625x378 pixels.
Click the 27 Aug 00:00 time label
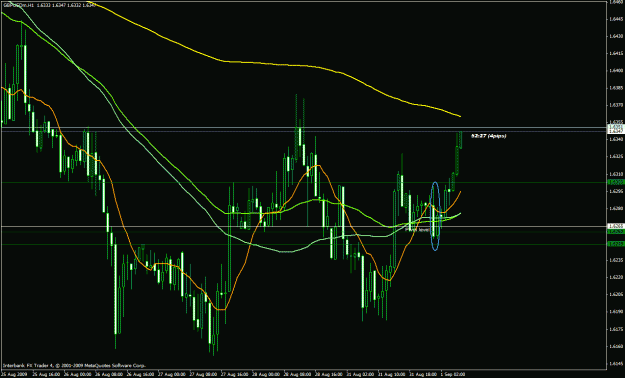171,374
